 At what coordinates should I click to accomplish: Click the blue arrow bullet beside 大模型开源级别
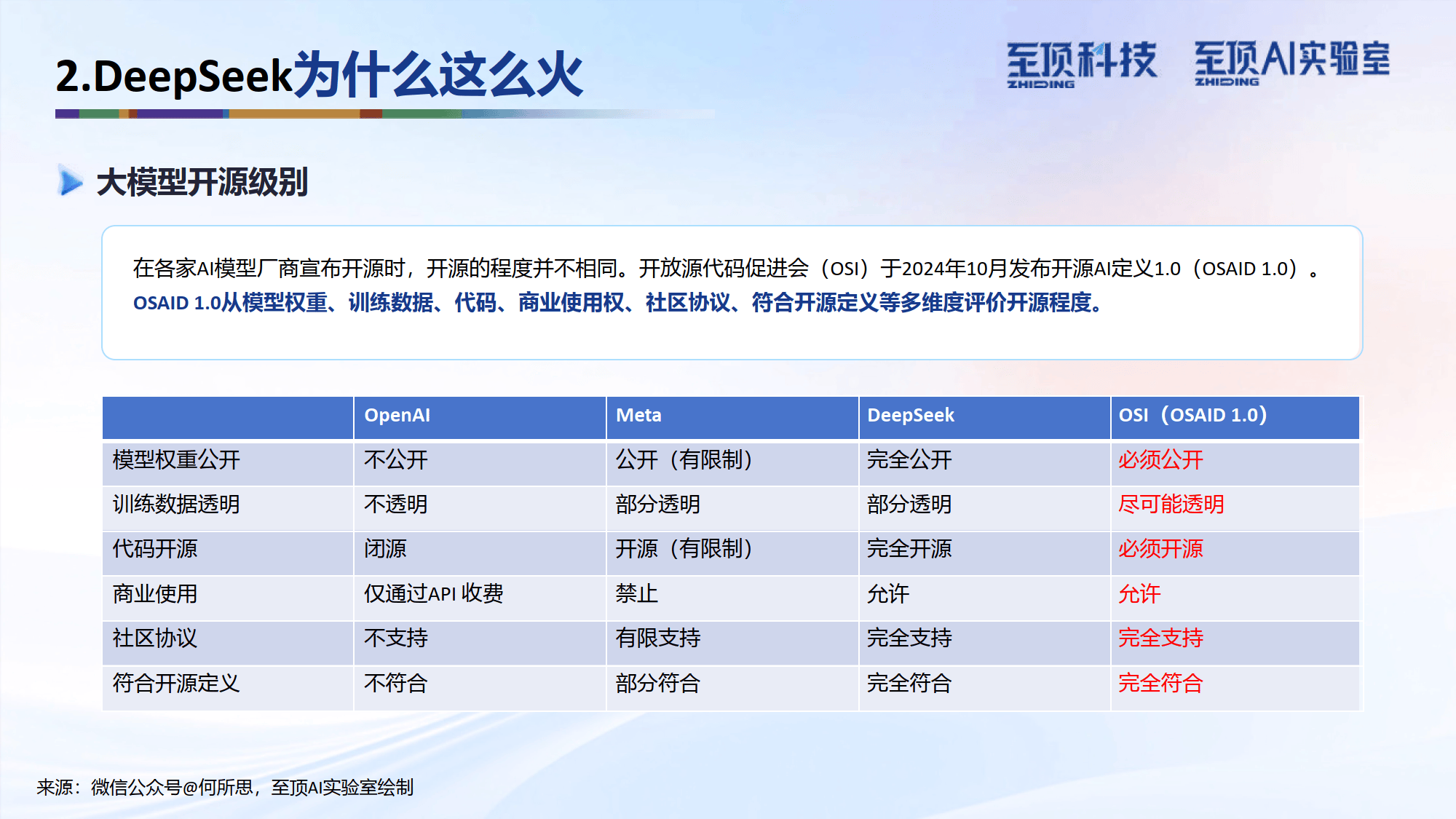[71, 181]
